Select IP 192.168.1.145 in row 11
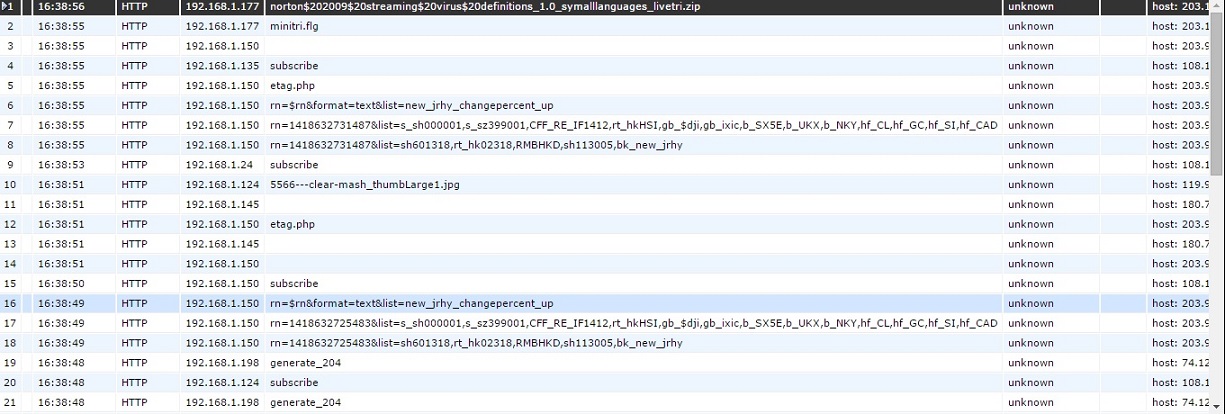 222,204
